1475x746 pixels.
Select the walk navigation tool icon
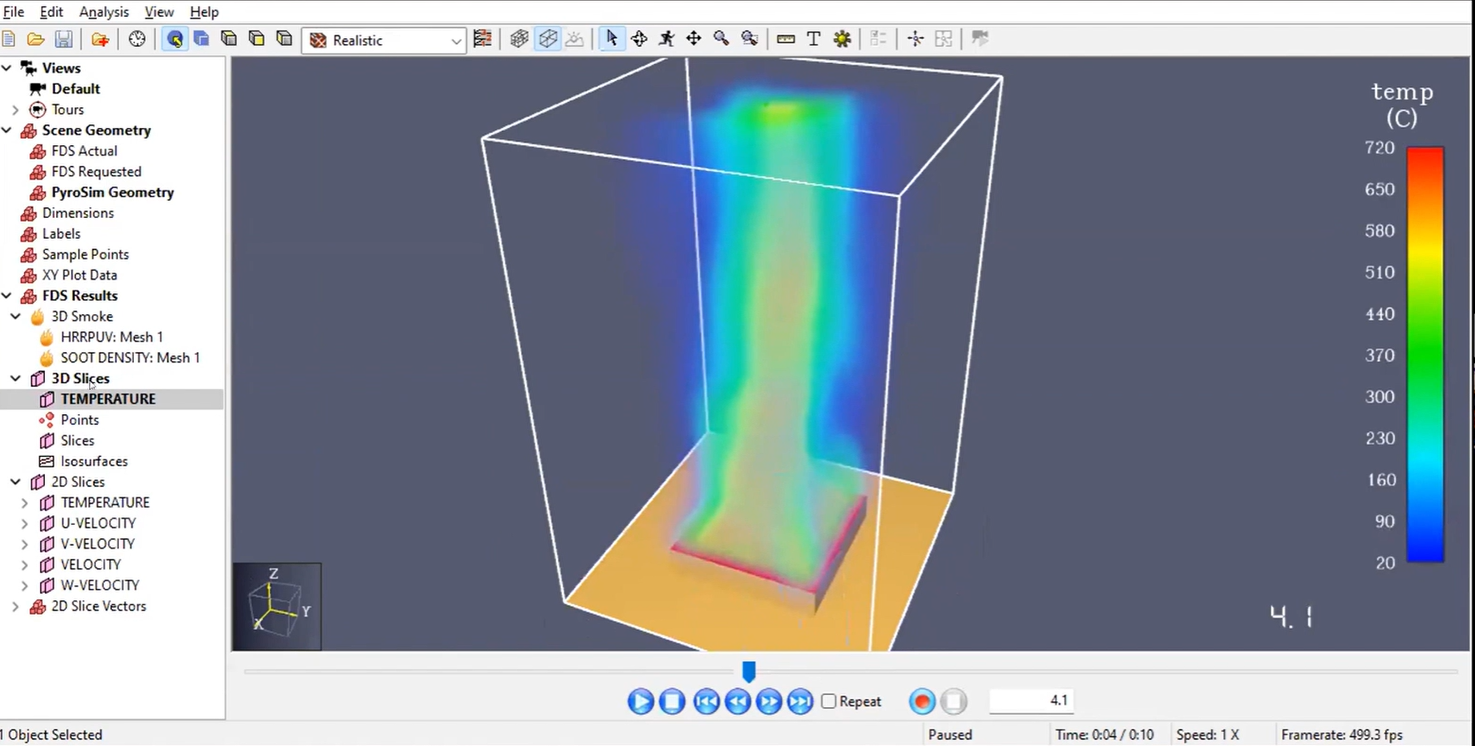(666, 39)
